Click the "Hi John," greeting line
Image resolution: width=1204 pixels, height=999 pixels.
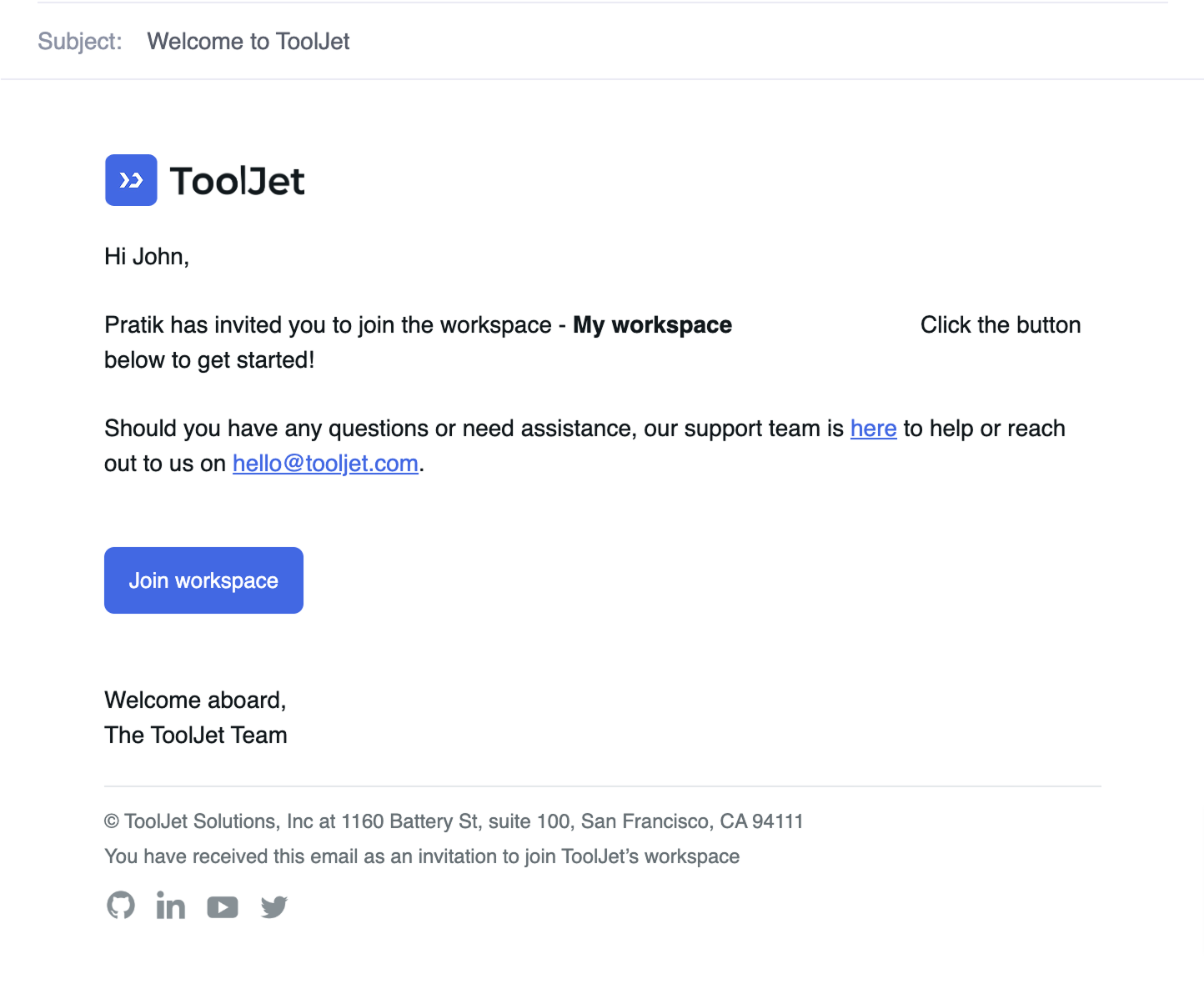click(147, 257)
